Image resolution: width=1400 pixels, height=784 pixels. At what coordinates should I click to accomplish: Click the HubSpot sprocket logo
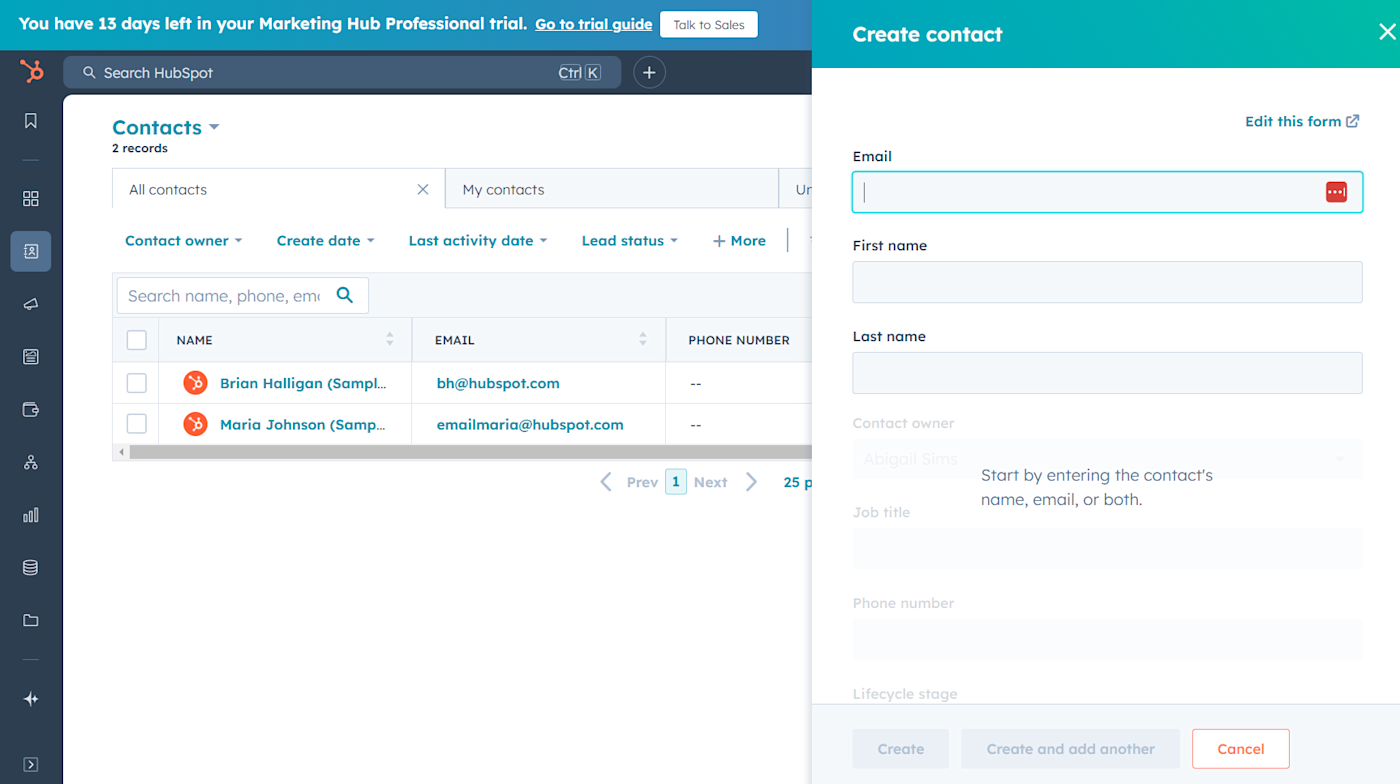click(32, 72)
